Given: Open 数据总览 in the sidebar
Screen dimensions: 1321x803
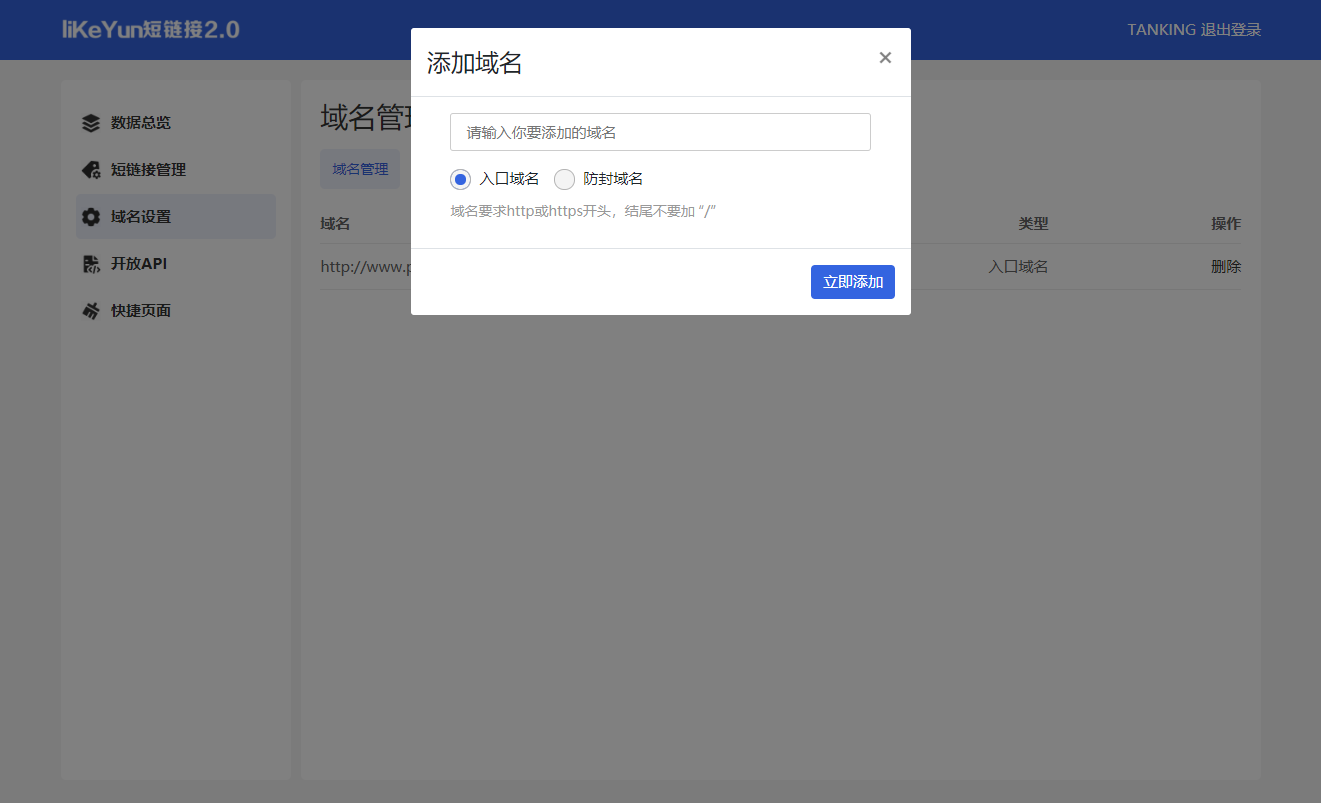Looking at the screenshot, I should click(176, 123).
